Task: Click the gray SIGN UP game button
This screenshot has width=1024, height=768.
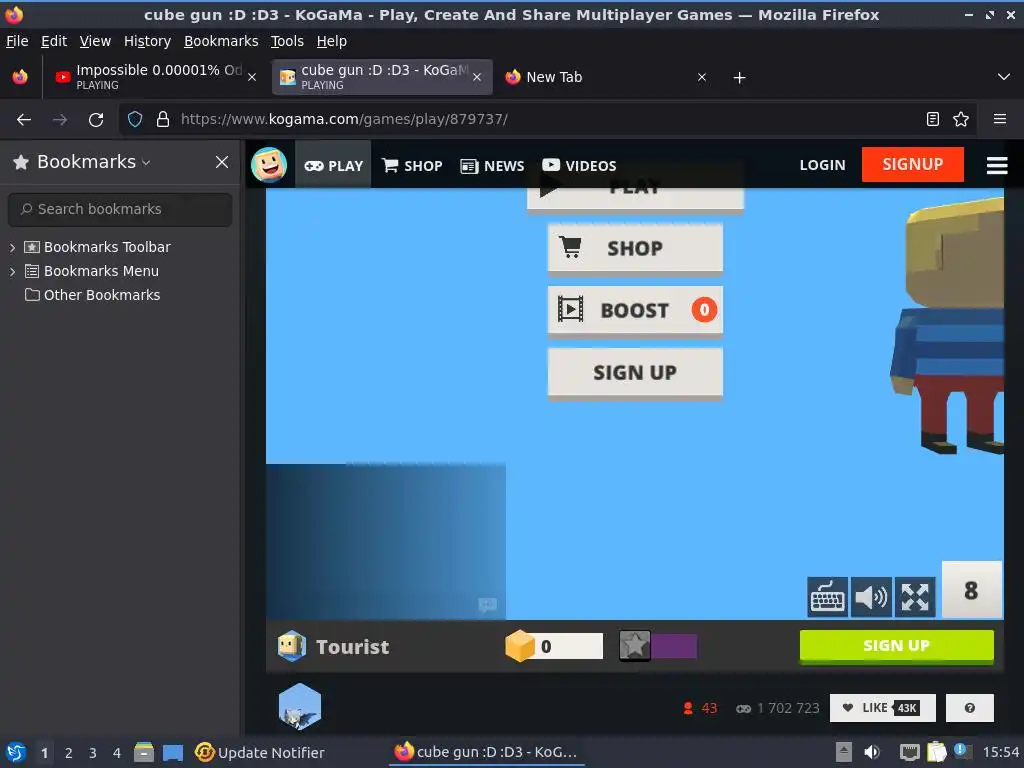Action: [635, 372]
